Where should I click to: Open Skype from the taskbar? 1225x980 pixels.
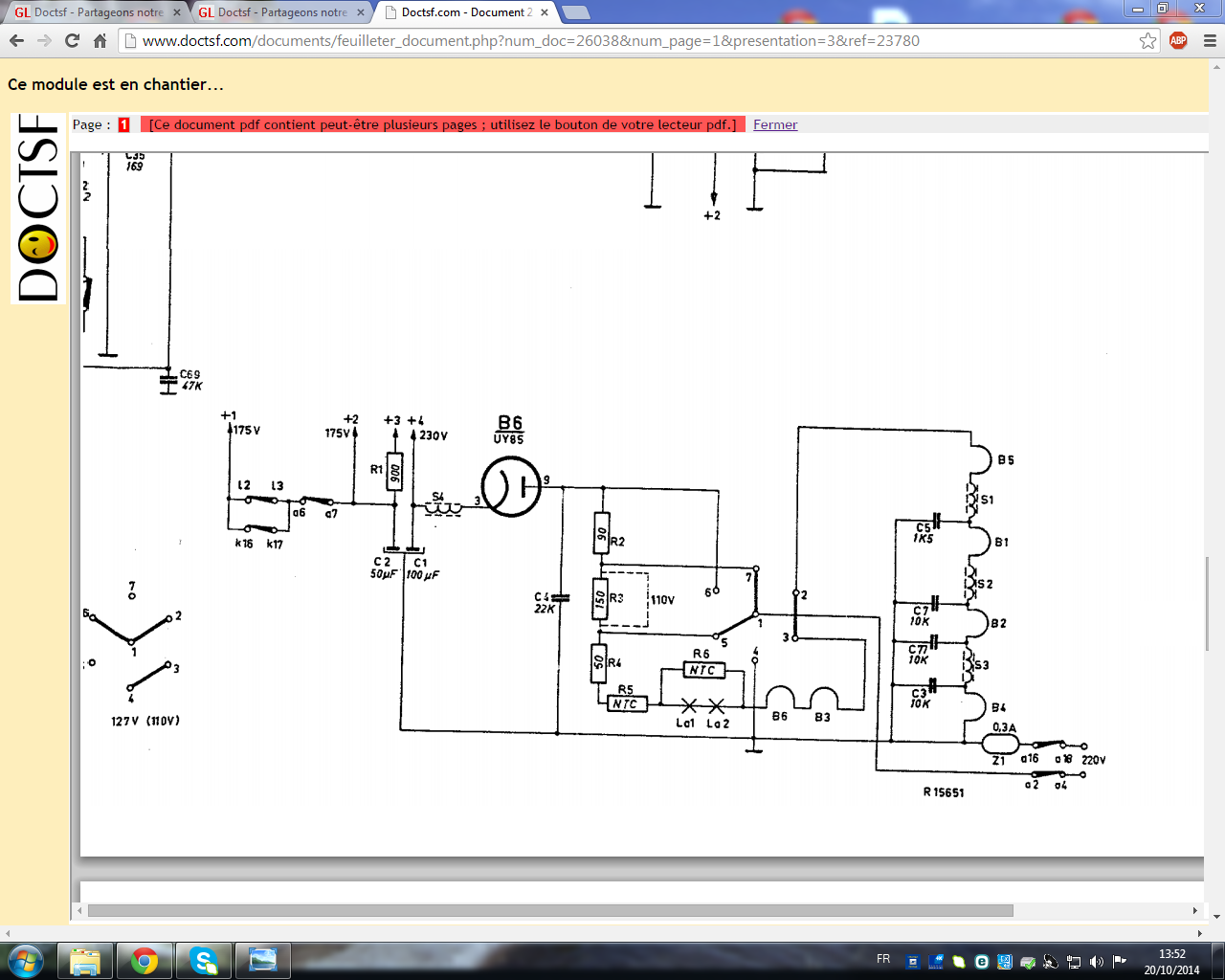pos(203,960)
